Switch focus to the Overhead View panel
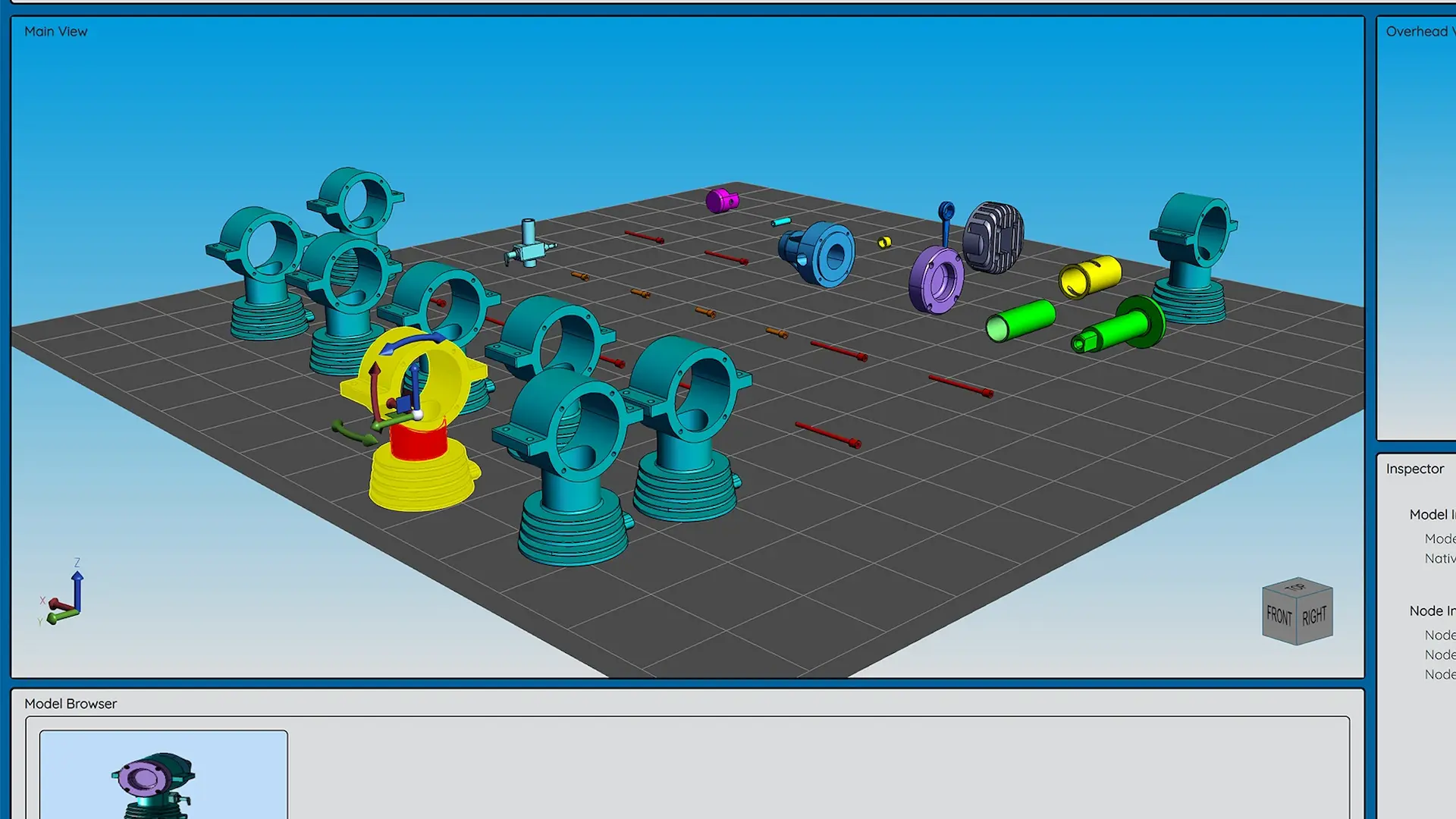Image resolution: width=1456 pixels, height=819 pixels. point(1417,32)
